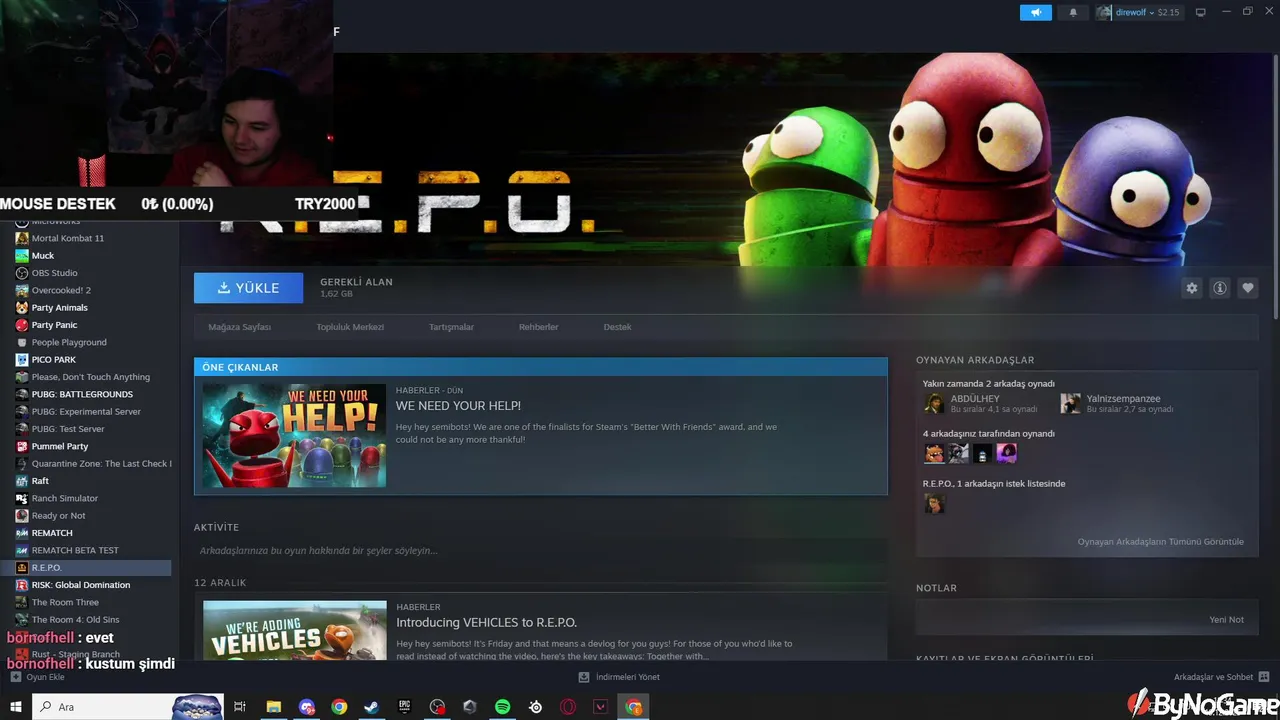Toggle R.E.P.O. favorite heart icon
Screen dimensions: 1280x720
[x=1248, y=288]
